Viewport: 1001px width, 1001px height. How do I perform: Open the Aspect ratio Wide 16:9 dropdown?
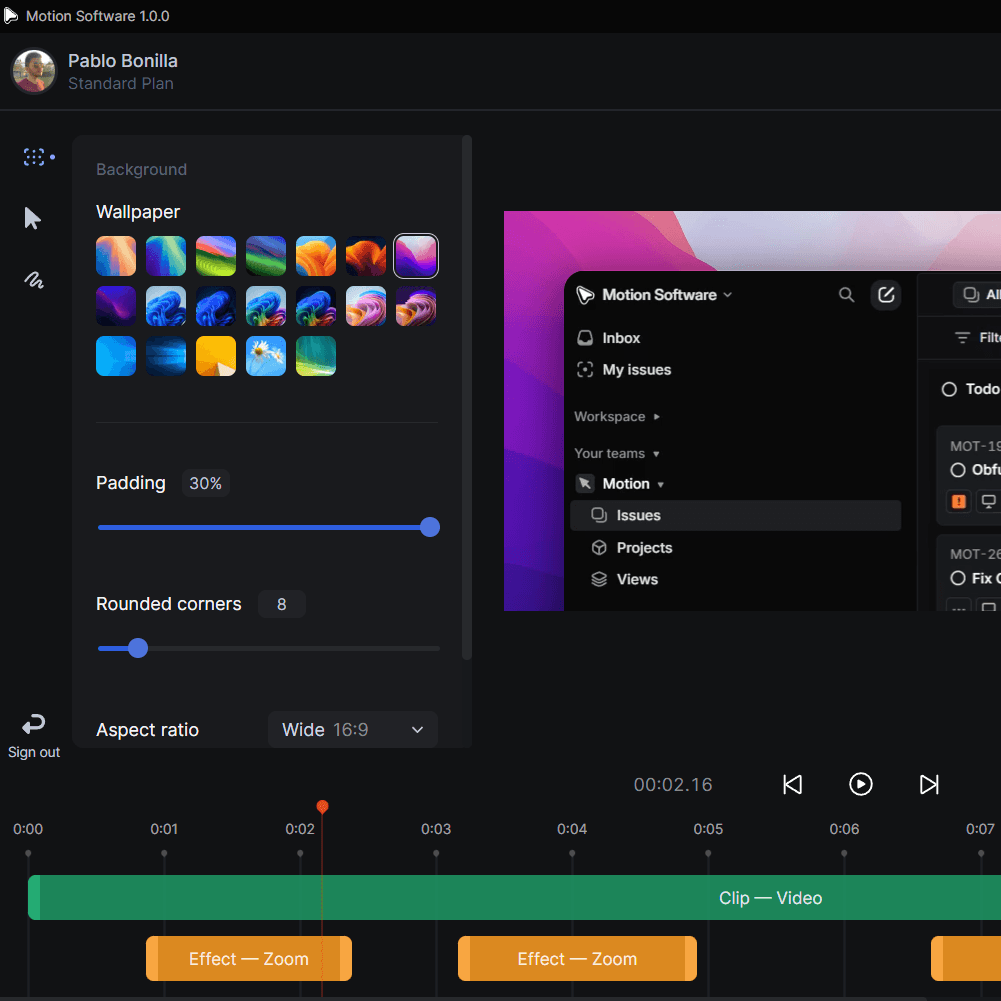(x=353, y=730)
